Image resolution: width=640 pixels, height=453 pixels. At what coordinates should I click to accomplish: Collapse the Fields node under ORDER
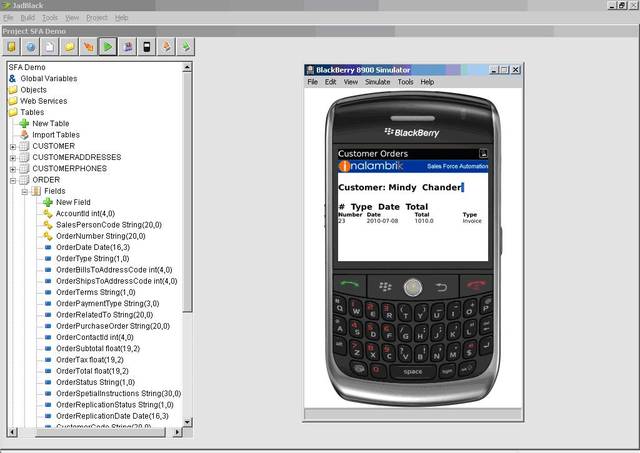point(24,191)
